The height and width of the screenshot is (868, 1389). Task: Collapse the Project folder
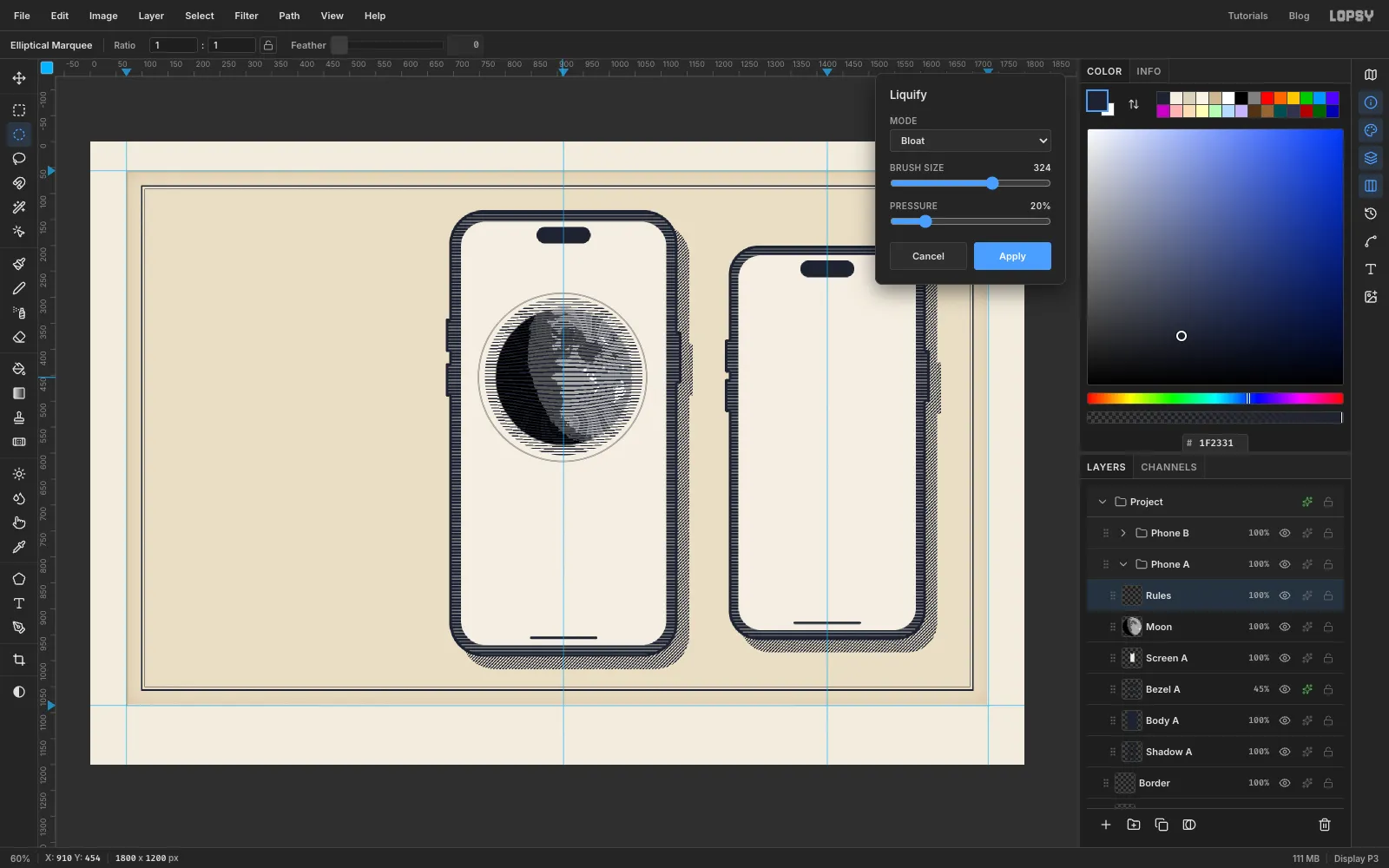point(1103,502)
